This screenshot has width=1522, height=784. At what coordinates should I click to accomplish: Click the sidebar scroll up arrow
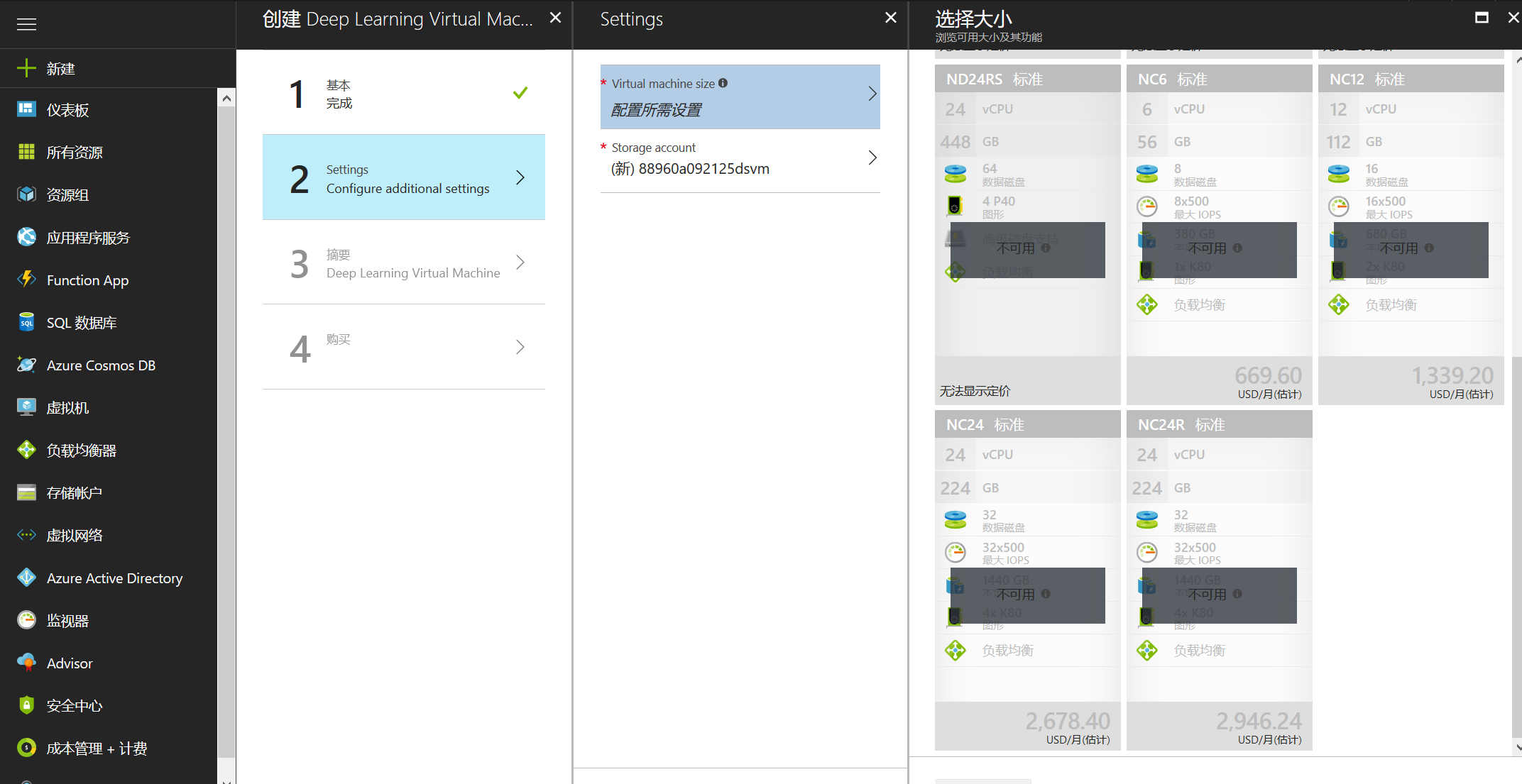click(x=226, y=98)
